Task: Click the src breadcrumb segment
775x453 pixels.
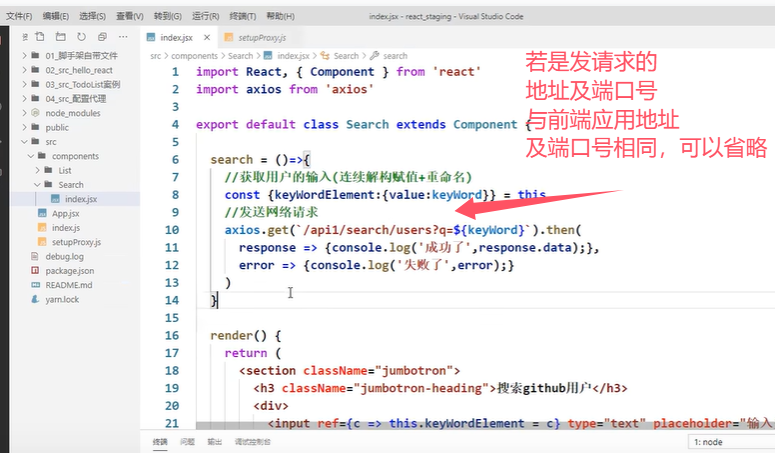Action: (x=156, y=56)
